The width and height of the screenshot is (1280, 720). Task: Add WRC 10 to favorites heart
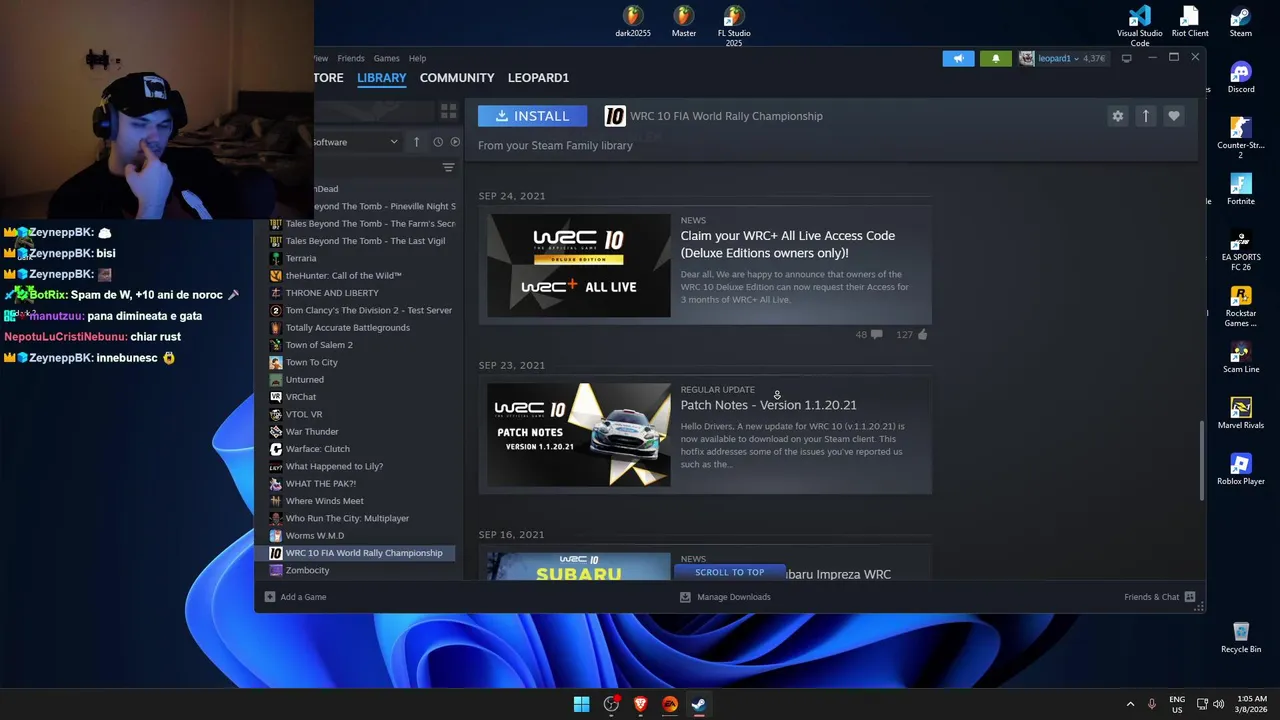coord(1173,116)
